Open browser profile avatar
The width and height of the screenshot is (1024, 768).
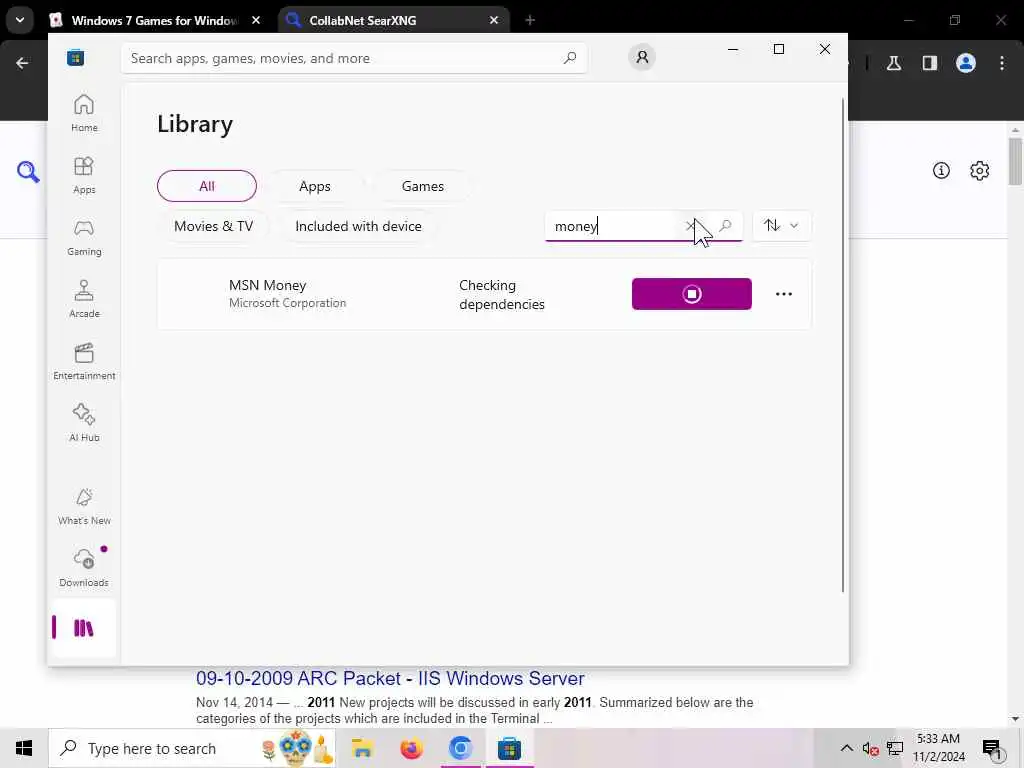pyautogui.click(x=965, y=63)
